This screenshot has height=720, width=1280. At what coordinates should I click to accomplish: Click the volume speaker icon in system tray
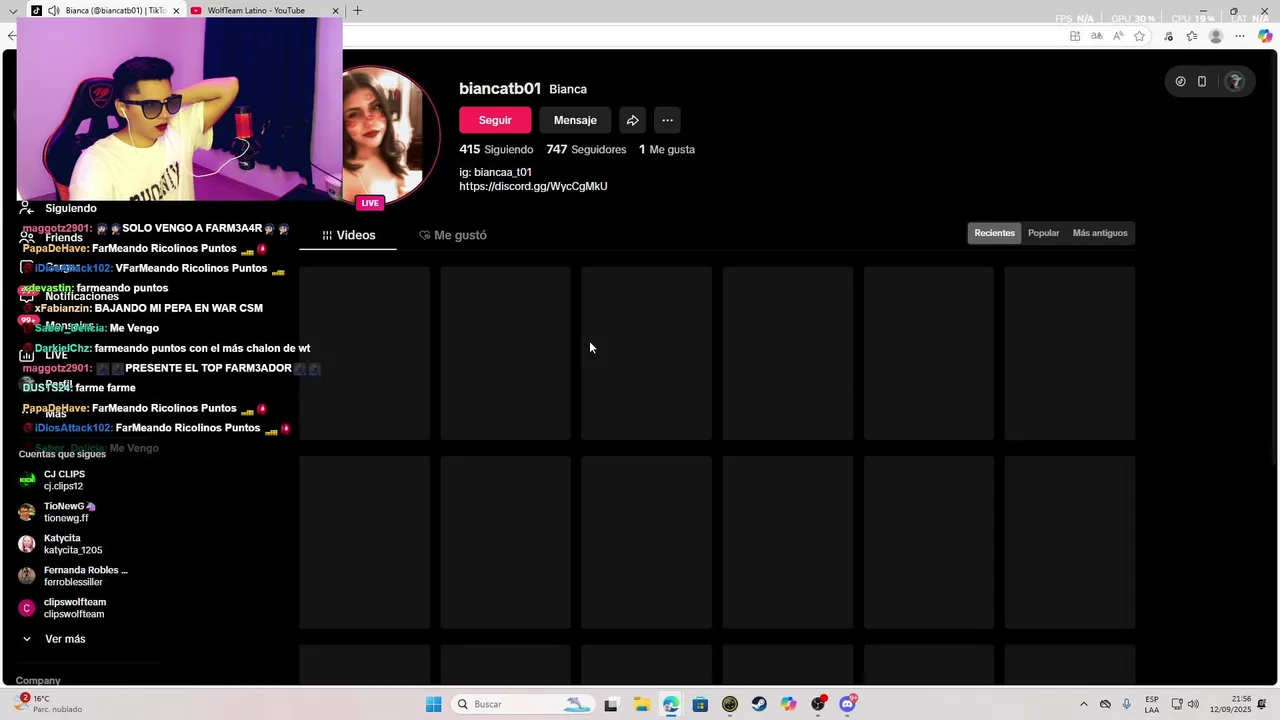click(x=1193, y=704)
